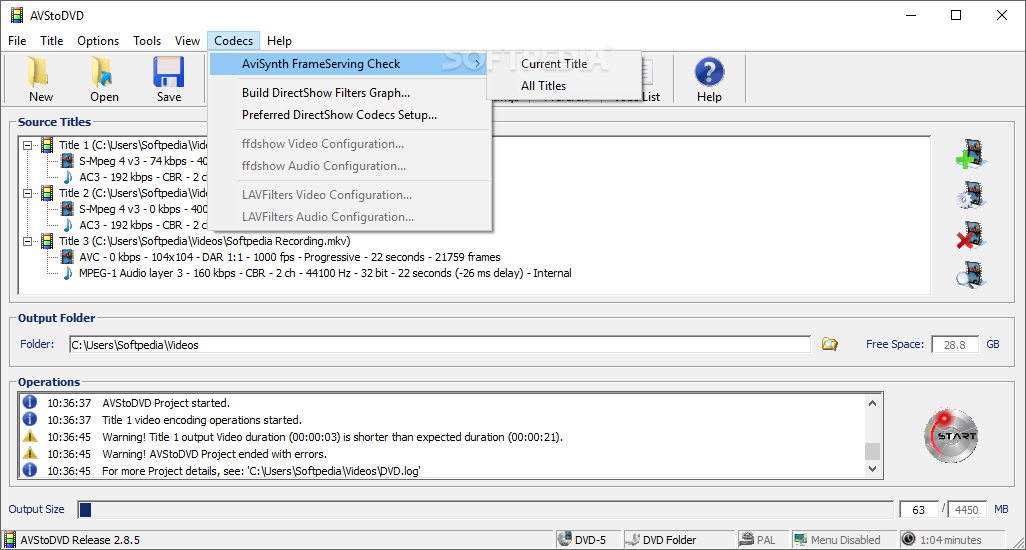The height and width of the screenshot is (550, 1026).
Task: Click the Save floppy disk icon
Action: click(169, 72)
